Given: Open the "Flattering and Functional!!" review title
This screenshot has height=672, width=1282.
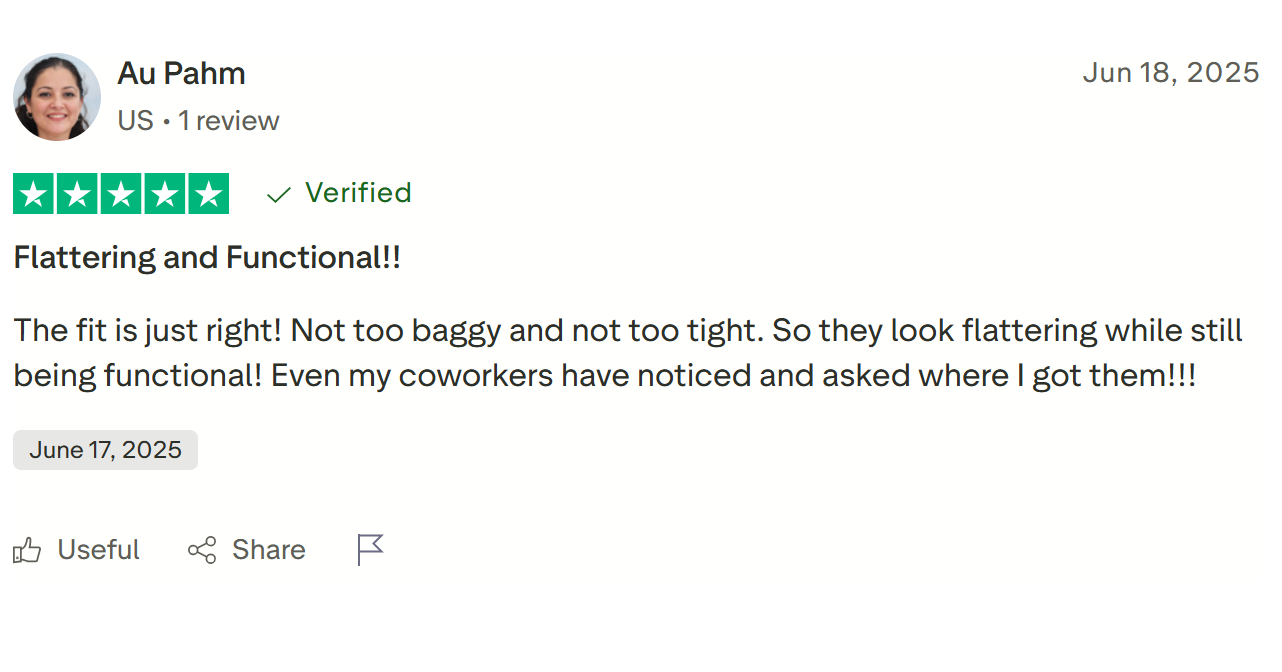Looking at the screenshot, I should 207,258.
